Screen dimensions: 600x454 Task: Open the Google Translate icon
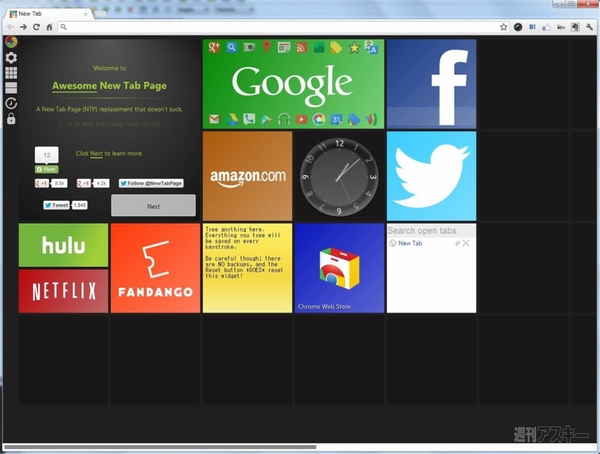coord(371,47)
